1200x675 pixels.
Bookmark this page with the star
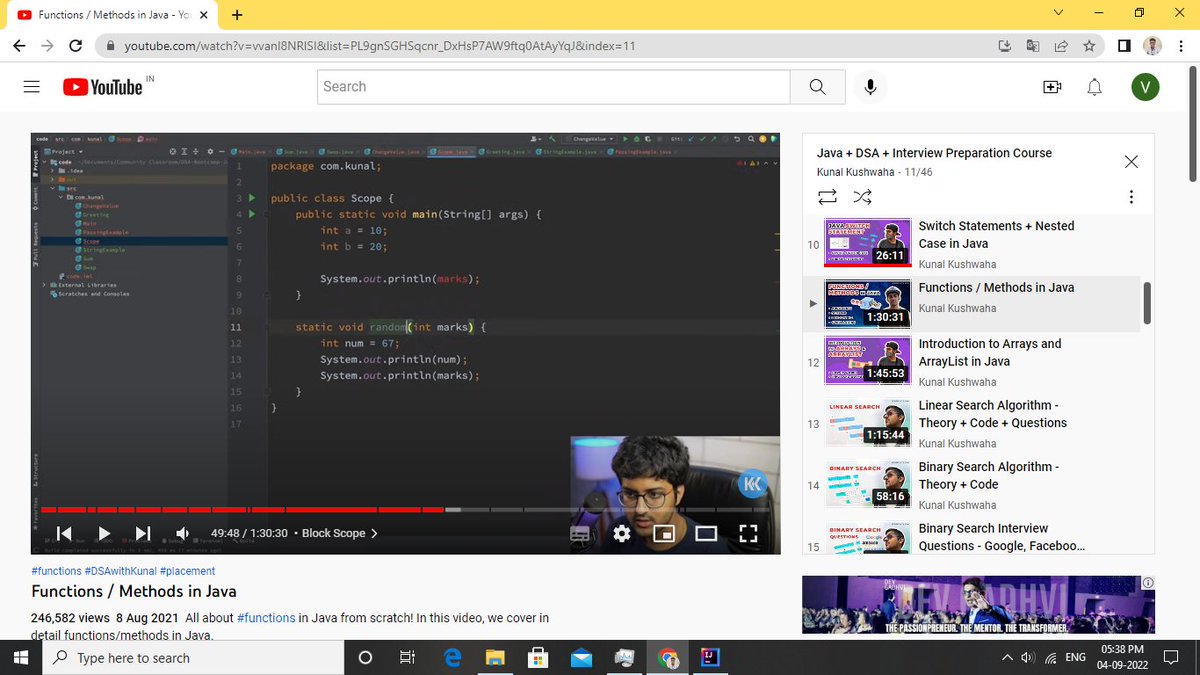pos(1089,46)
